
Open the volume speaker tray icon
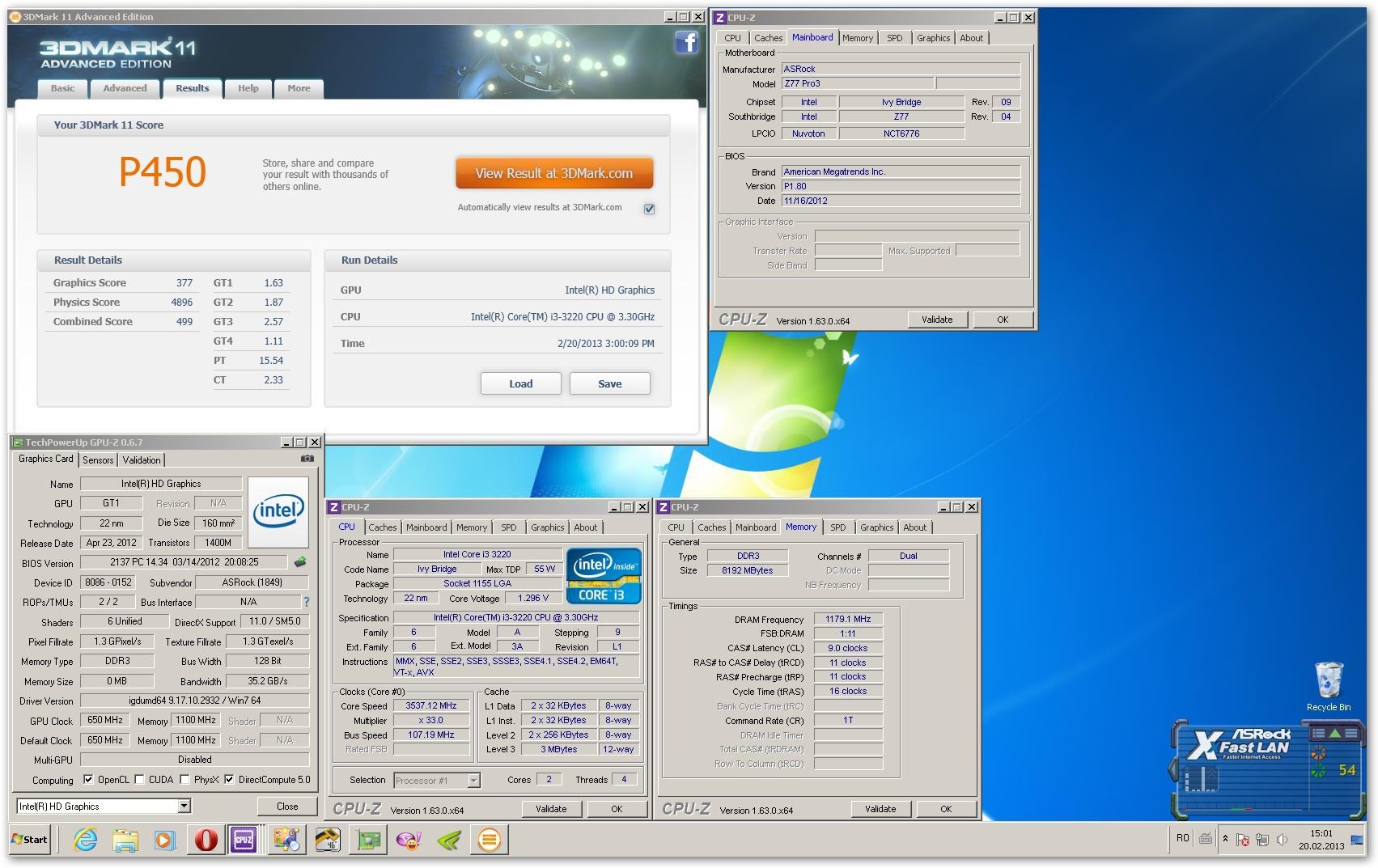tap(1282, 840)
